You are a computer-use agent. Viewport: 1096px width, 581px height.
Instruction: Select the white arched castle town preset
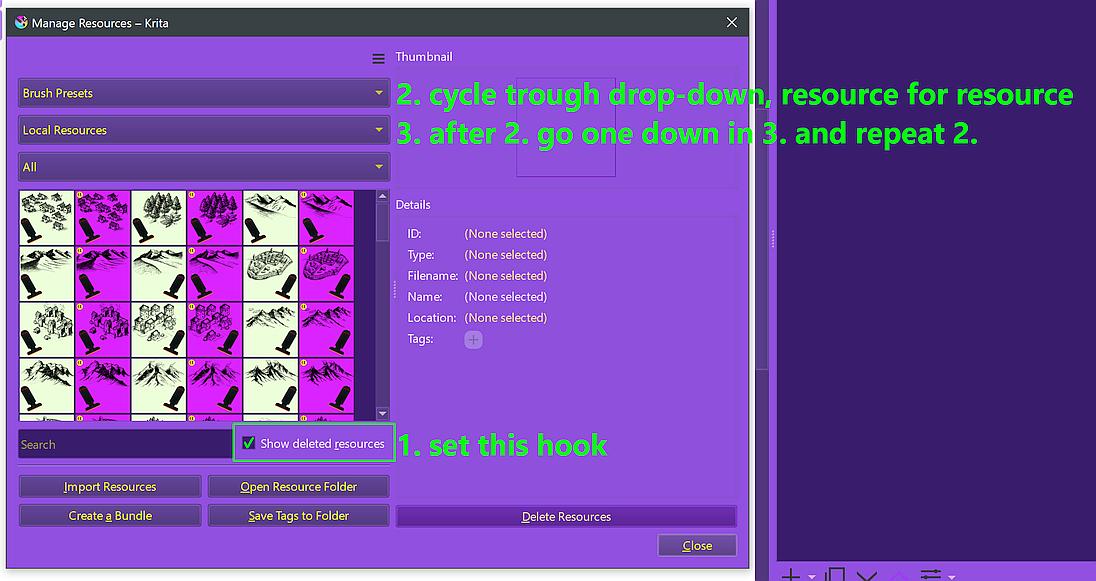tap(47, 329)
